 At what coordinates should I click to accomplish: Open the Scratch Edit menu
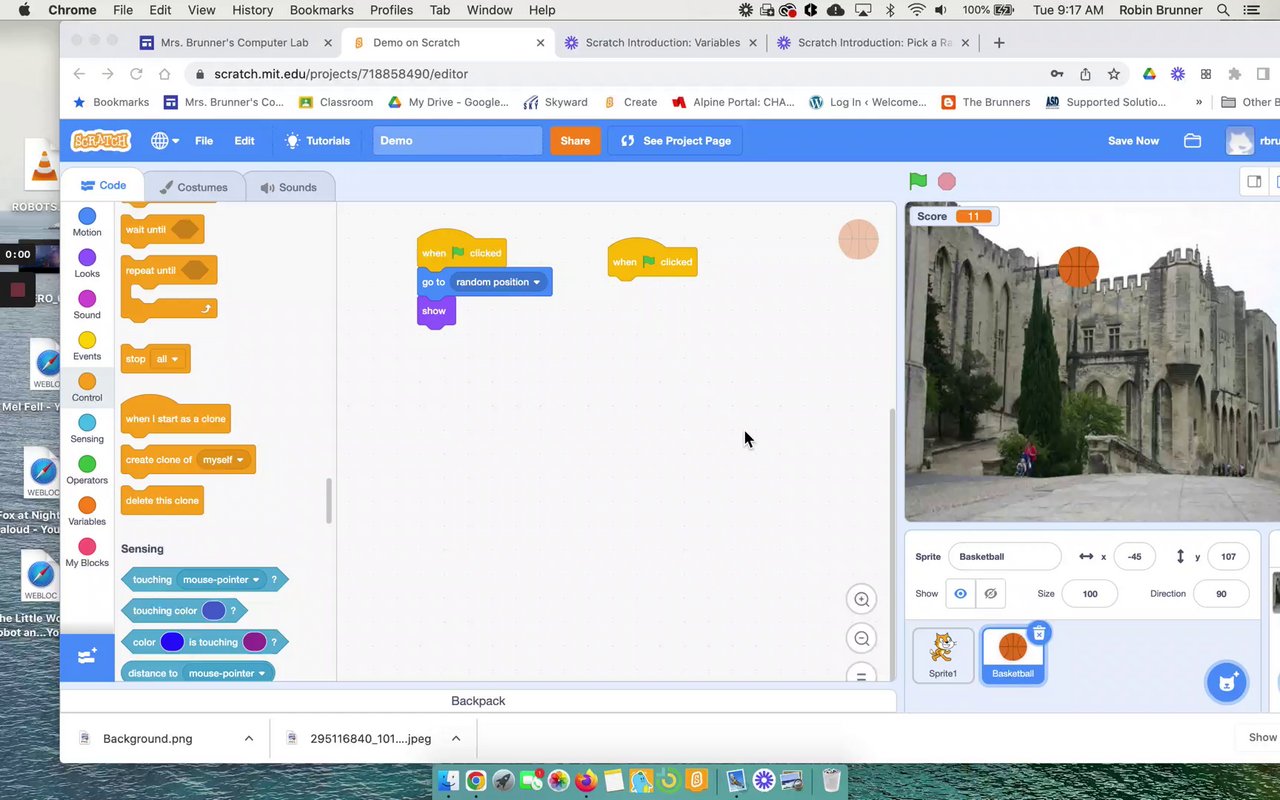[244, 141]
